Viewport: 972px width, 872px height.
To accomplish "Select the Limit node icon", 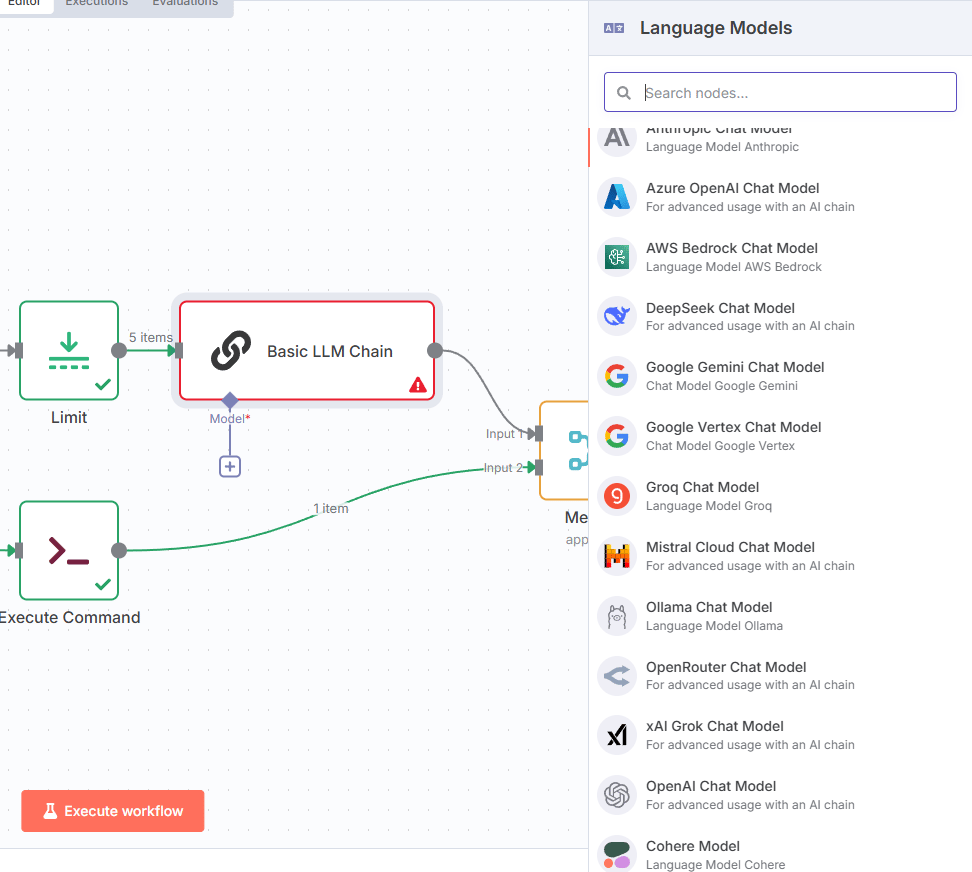I will tap(69, 351).
